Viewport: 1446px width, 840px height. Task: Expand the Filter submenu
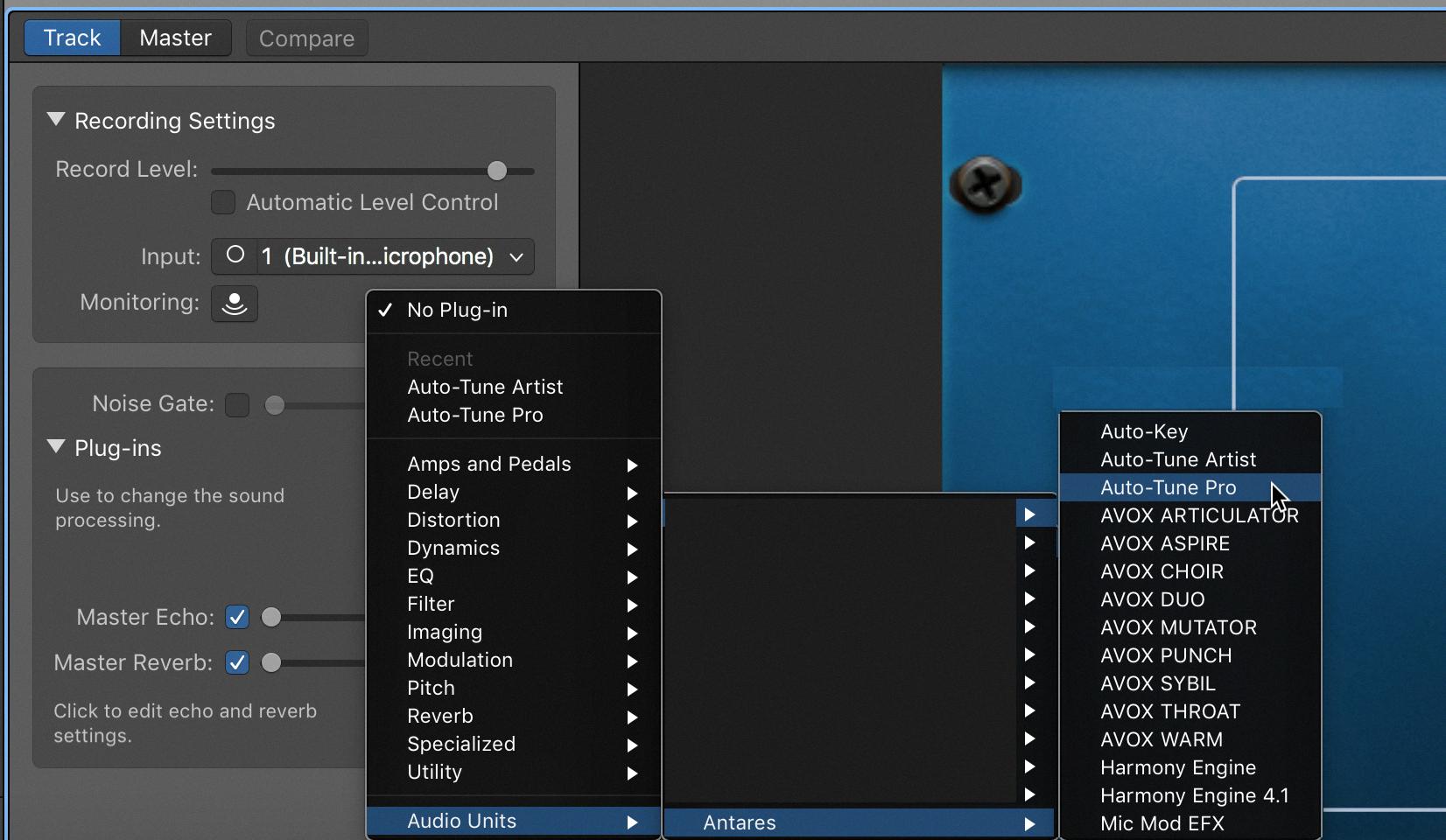514,604
